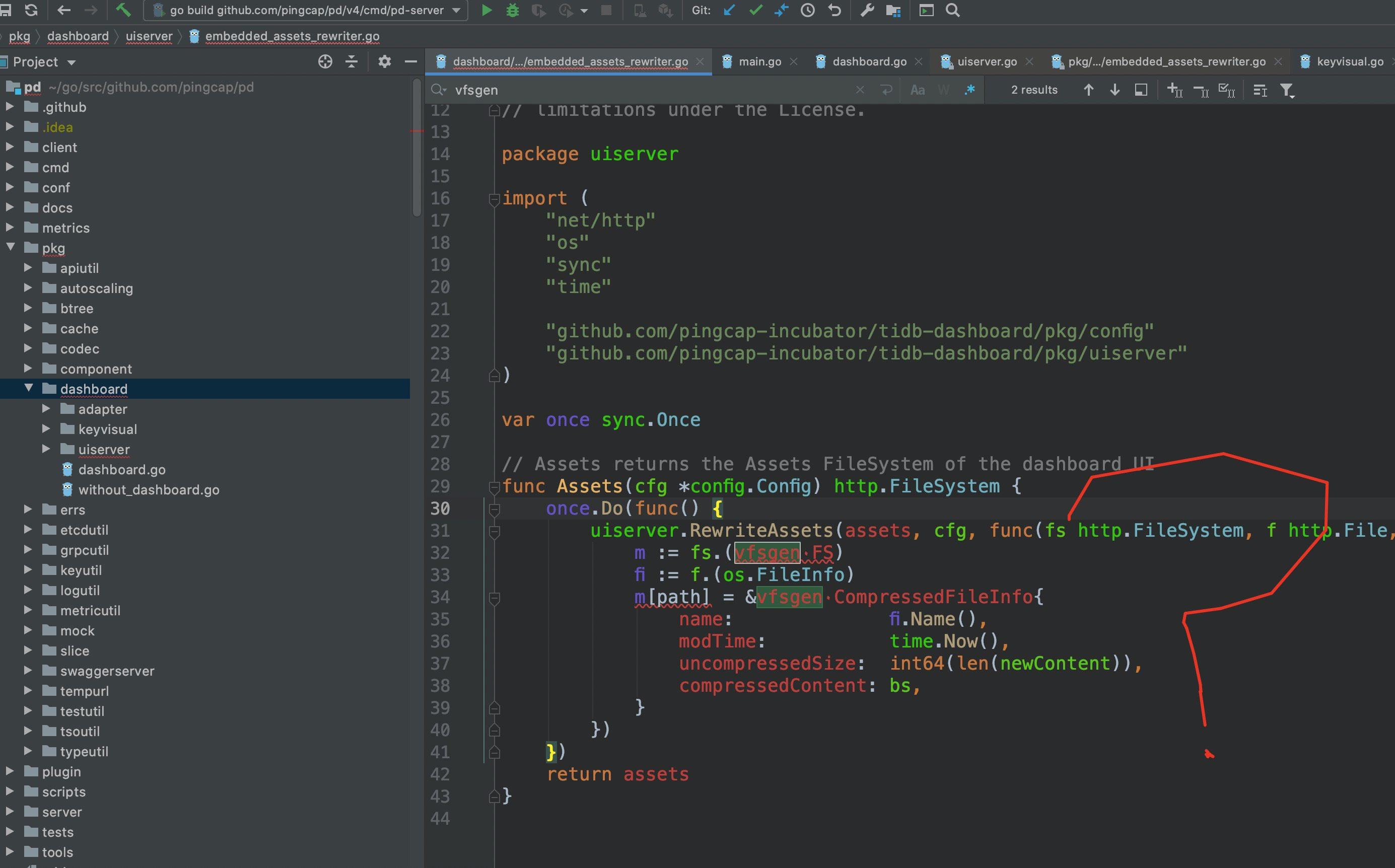This screenshot has width=1395, height=868.
Task: Toggle Match Case (Aa) in search
Action: (918, 90)
